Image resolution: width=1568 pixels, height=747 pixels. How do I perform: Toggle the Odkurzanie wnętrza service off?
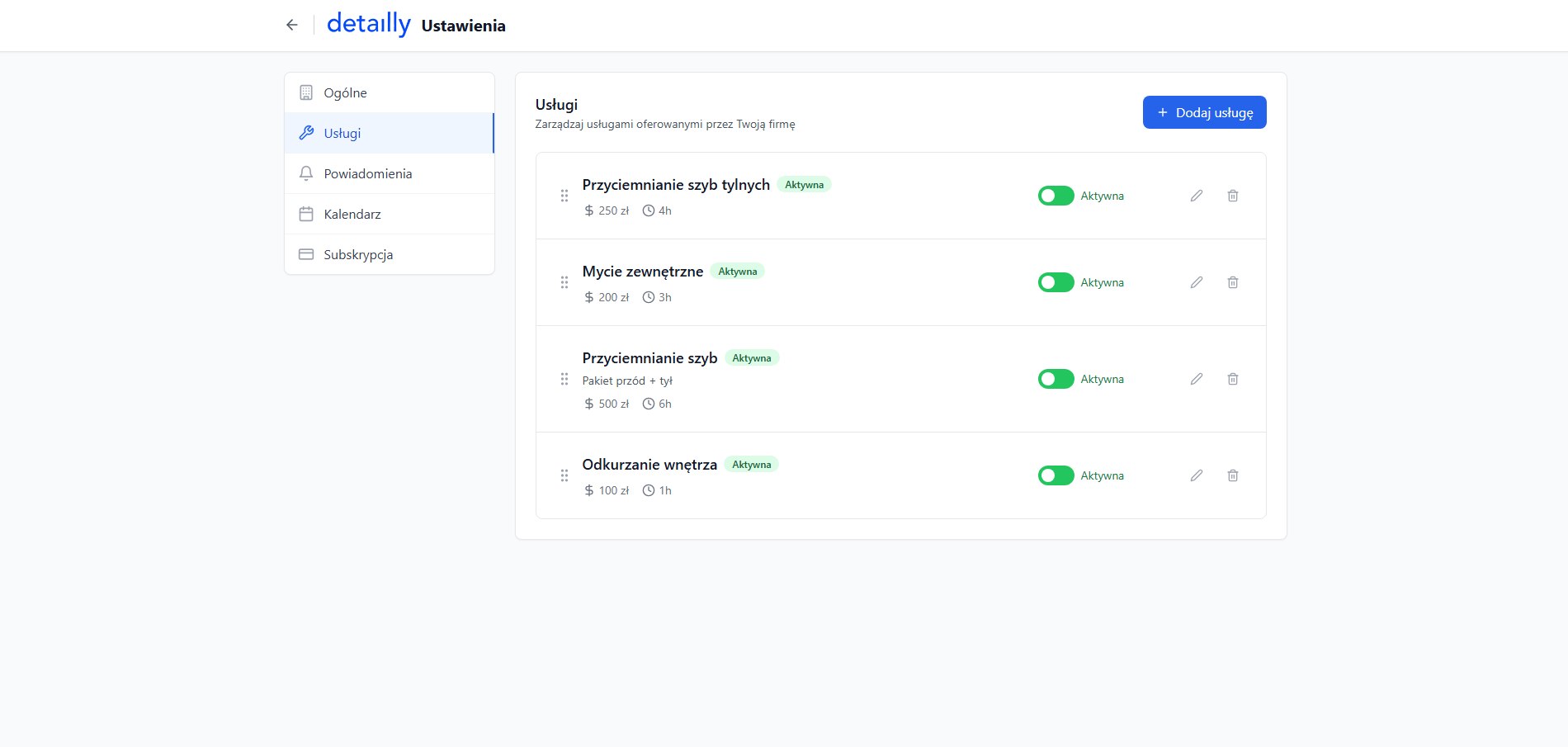pyautogui.click(x=1056, y=475)
